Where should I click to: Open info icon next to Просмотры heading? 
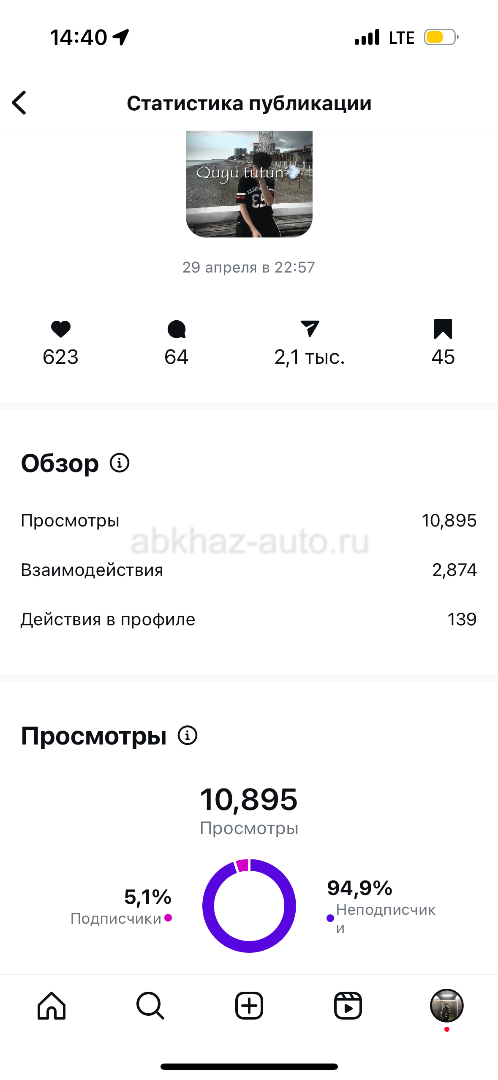tap(187, 736)
